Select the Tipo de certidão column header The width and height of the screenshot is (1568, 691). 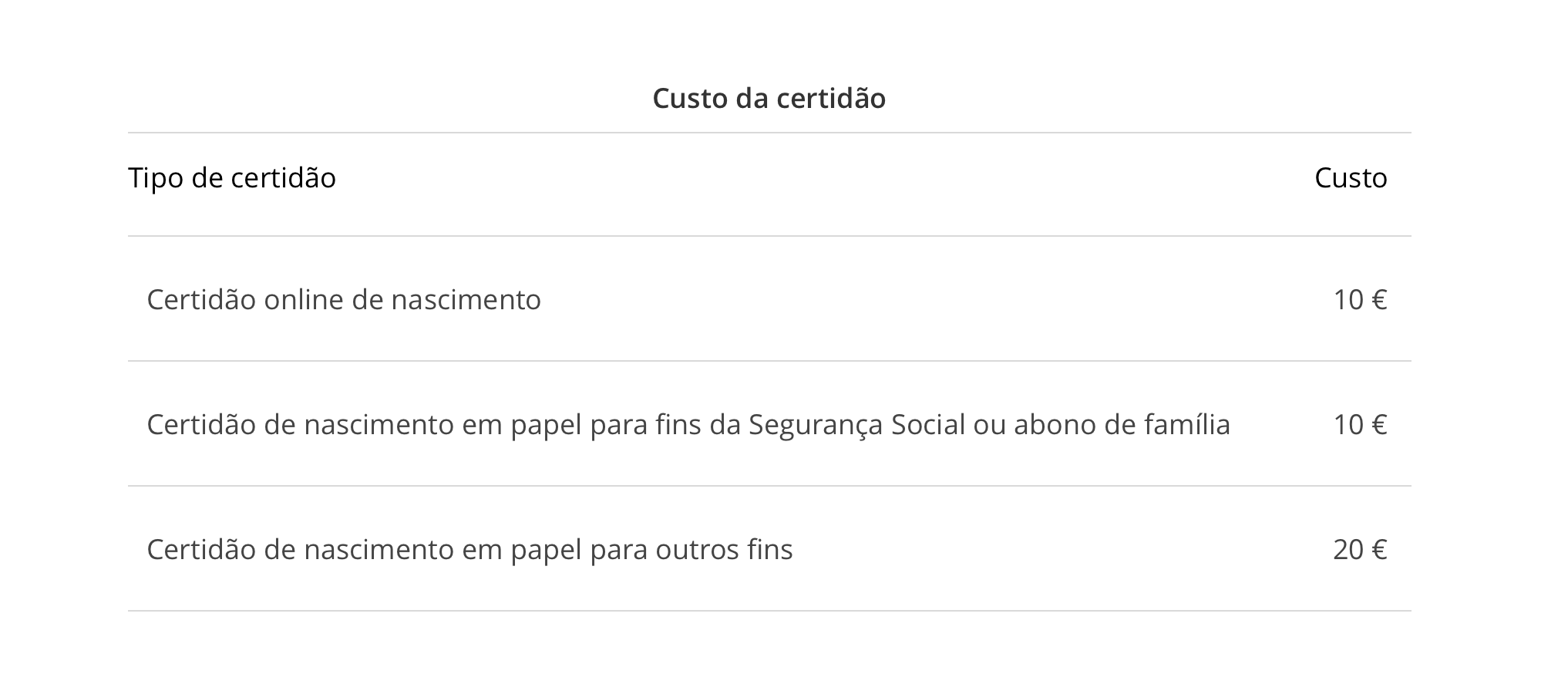click(232, 178)
